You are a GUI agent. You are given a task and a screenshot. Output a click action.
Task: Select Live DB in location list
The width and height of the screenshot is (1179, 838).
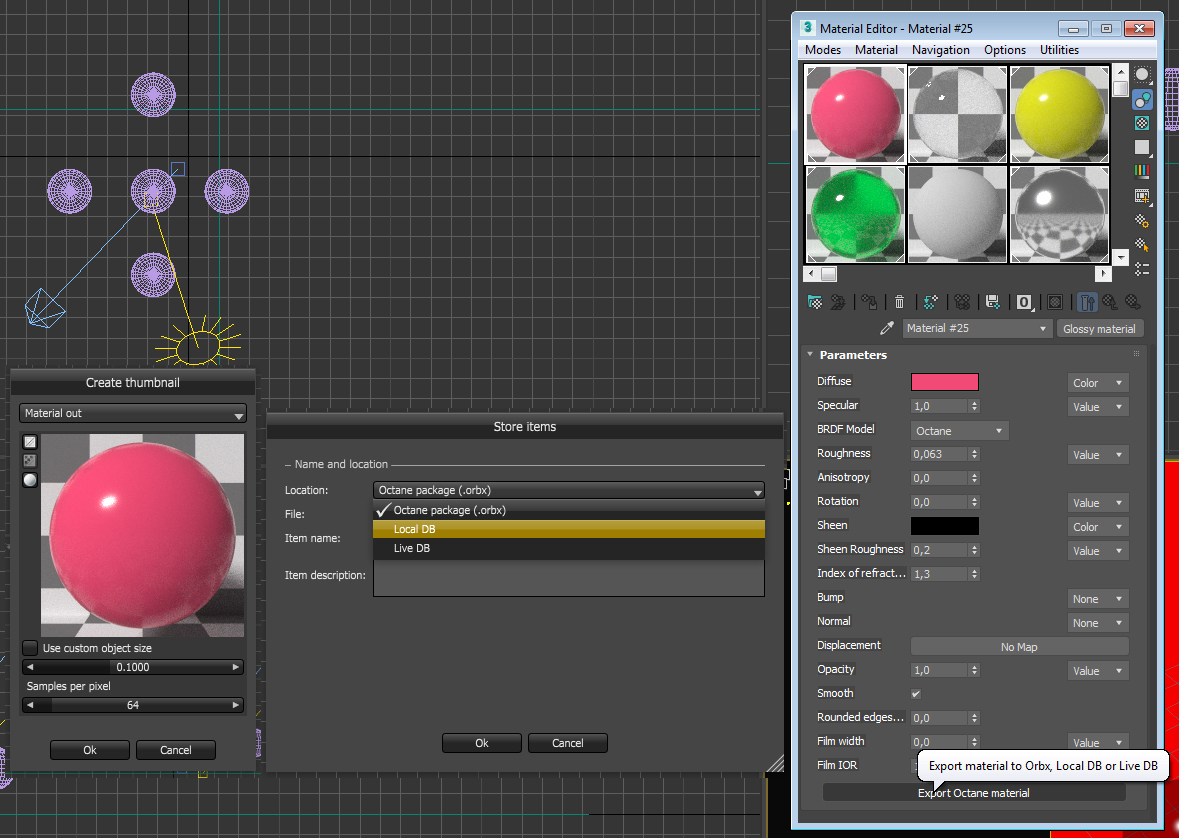click(x=568, y=548)
